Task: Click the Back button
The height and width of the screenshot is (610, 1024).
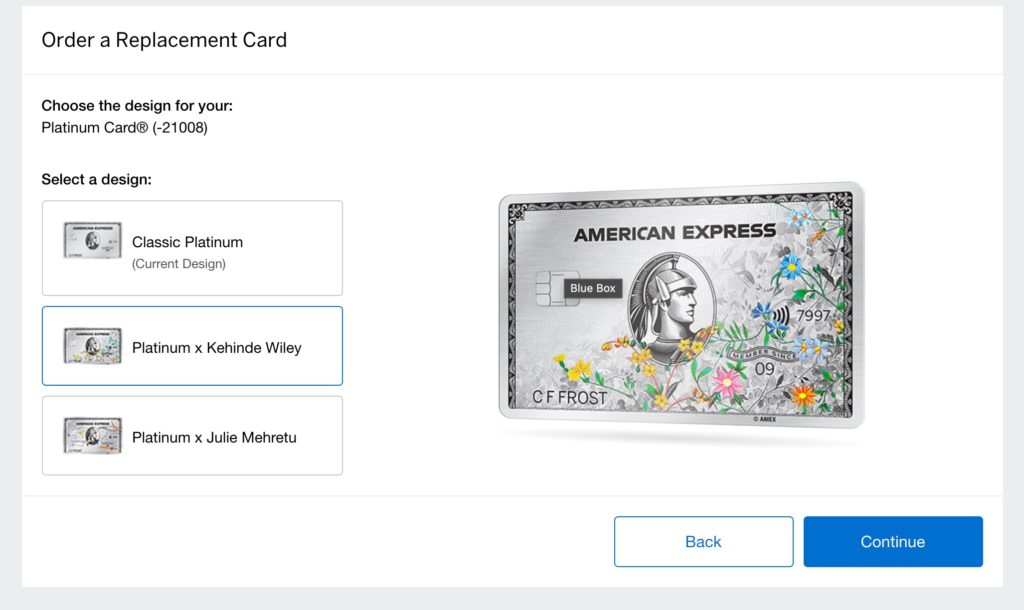Action: click(703, 541)
